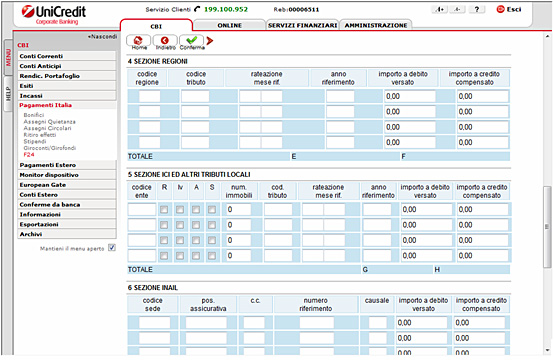Expand Incassi menu section

[67, 95]
